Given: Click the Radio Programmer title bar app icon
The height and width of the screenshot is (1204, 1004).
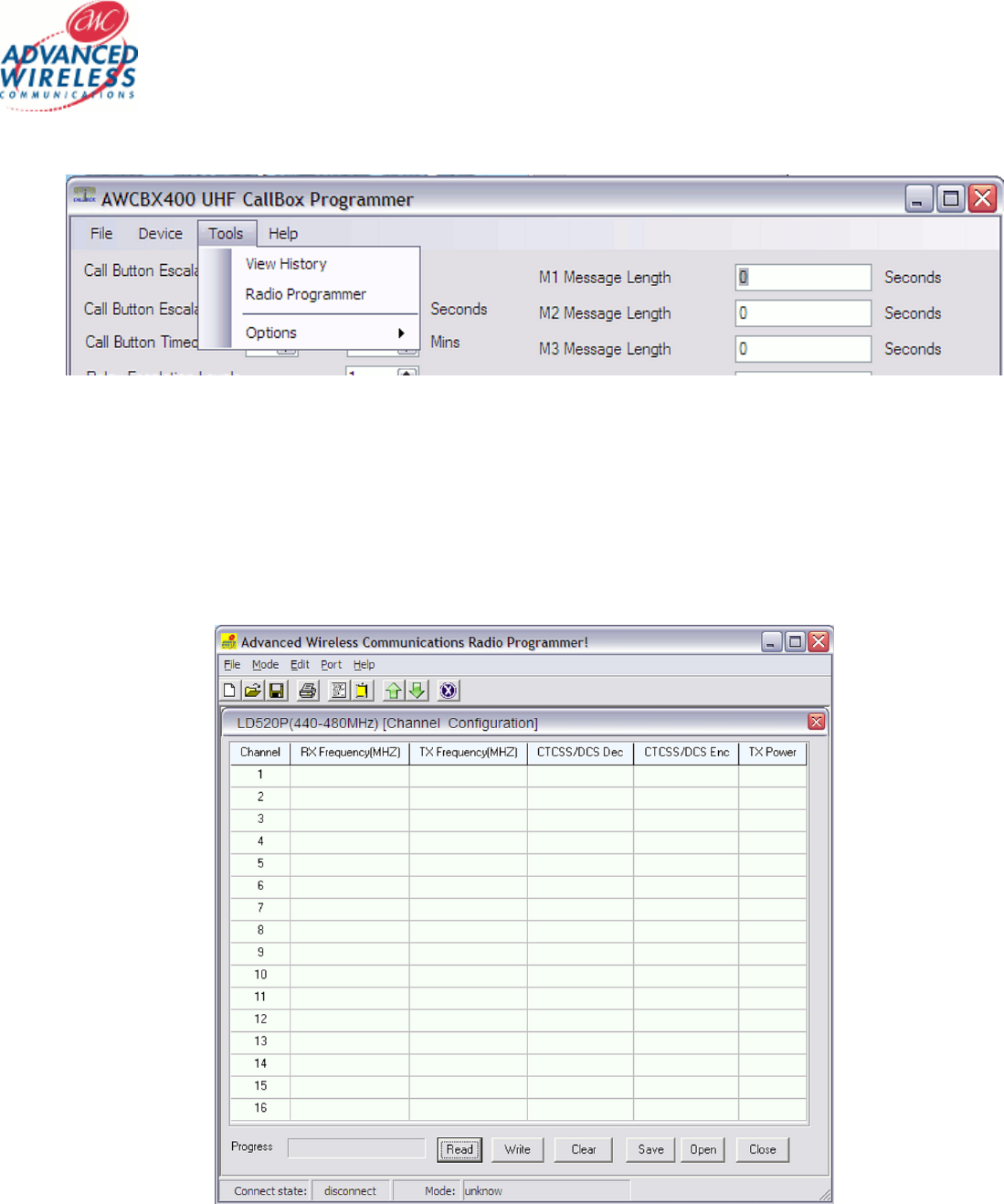Looking at the screenshot, I should click(x=228, y=642).
